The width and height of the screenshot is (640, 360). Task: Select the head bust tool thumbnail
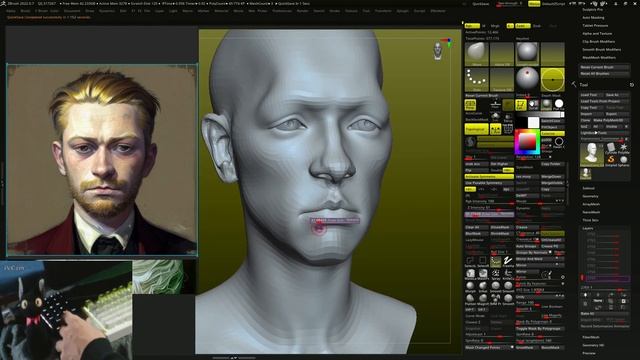pos(592,154)
